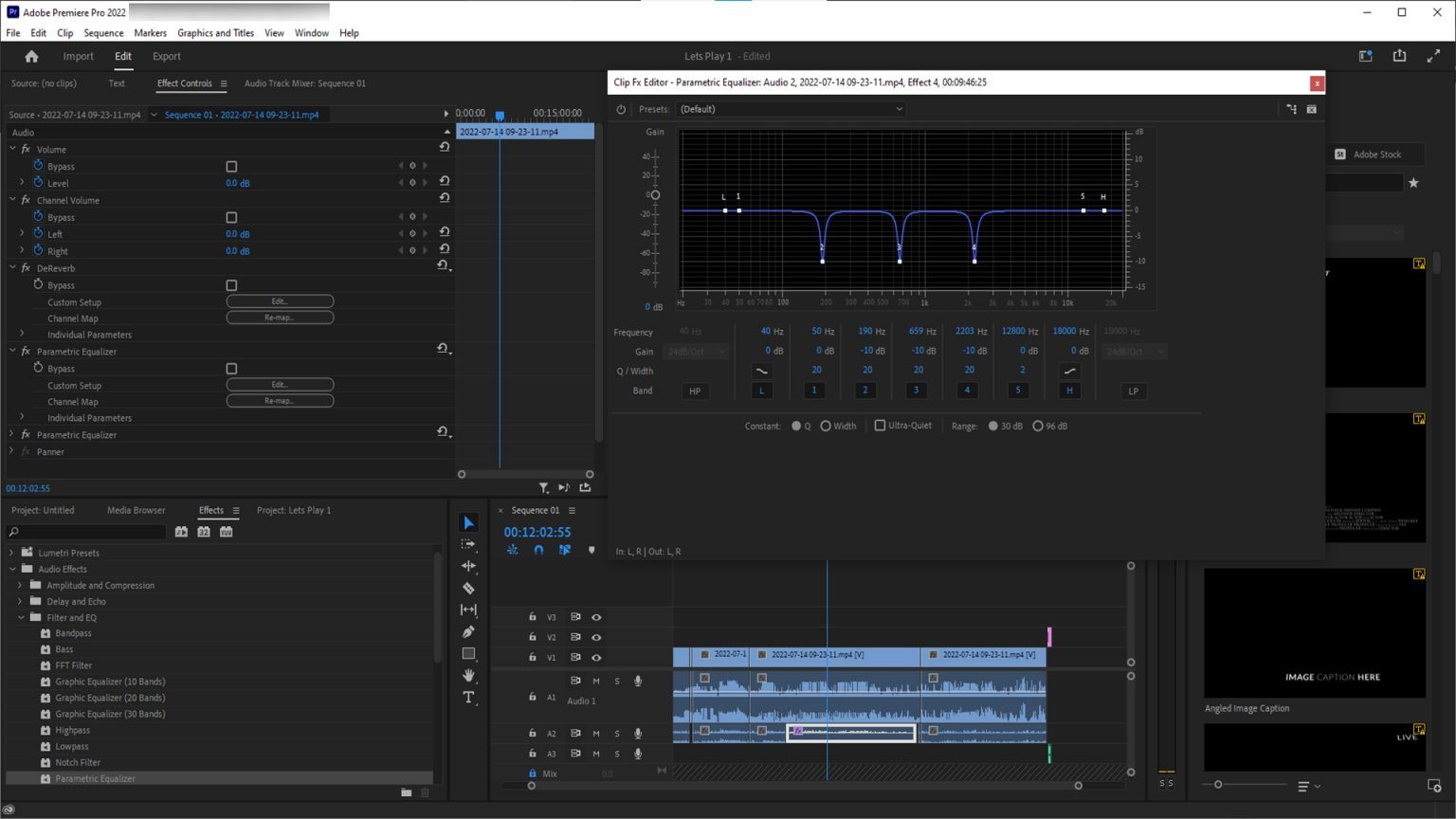
Task: Select the 96 dB range radio button
Action: pos(1039,426)
